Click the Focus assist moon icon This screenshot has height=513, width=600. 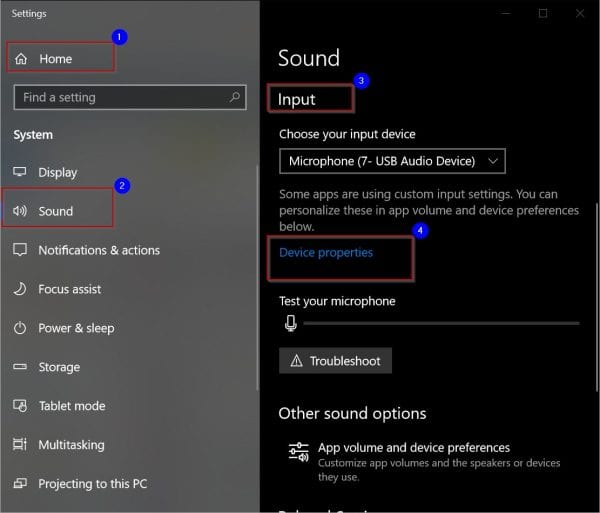tap(19, 289)
